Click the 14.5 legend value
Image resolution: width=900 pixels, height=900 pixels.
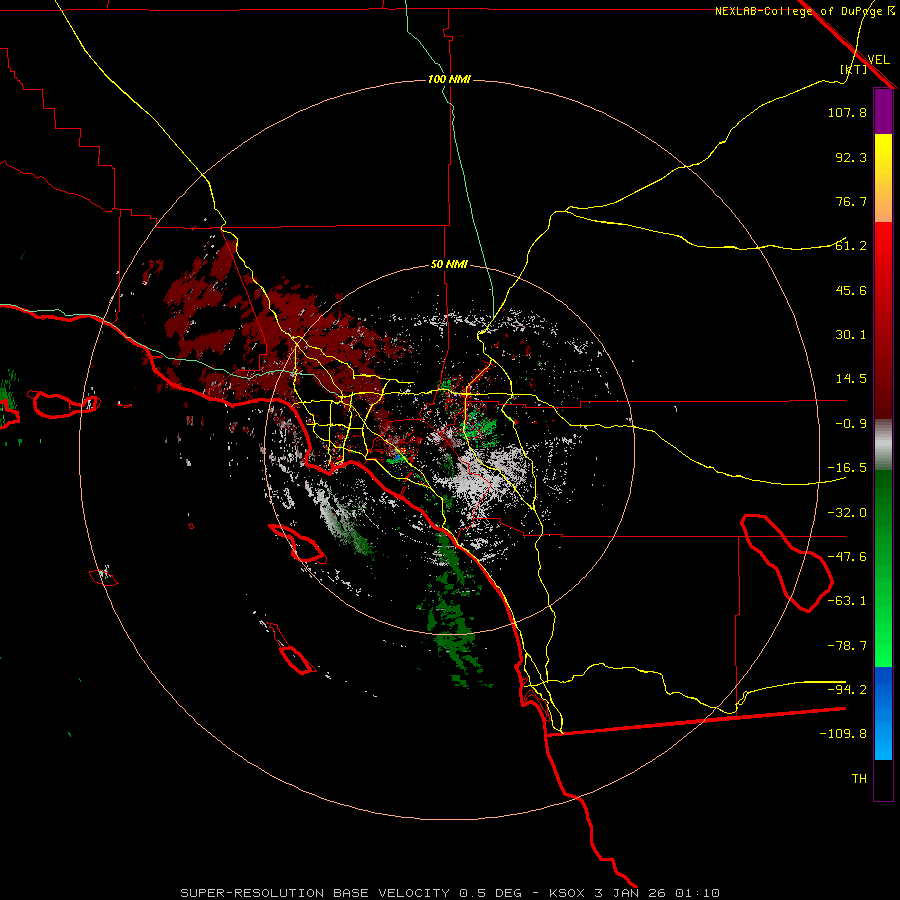tap(851, 379)
